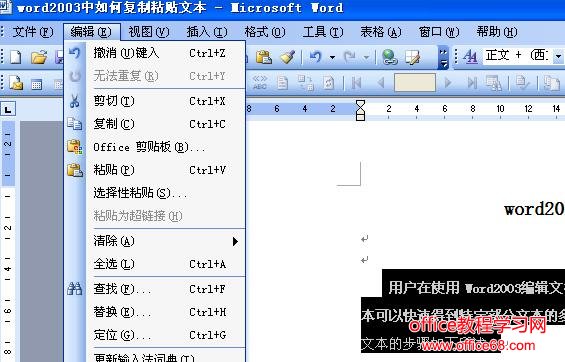Image resolution: width=565 pixels, height=362 pixels.
Task: Click the undo toolbar arrow icon
Action: point(316,57)
